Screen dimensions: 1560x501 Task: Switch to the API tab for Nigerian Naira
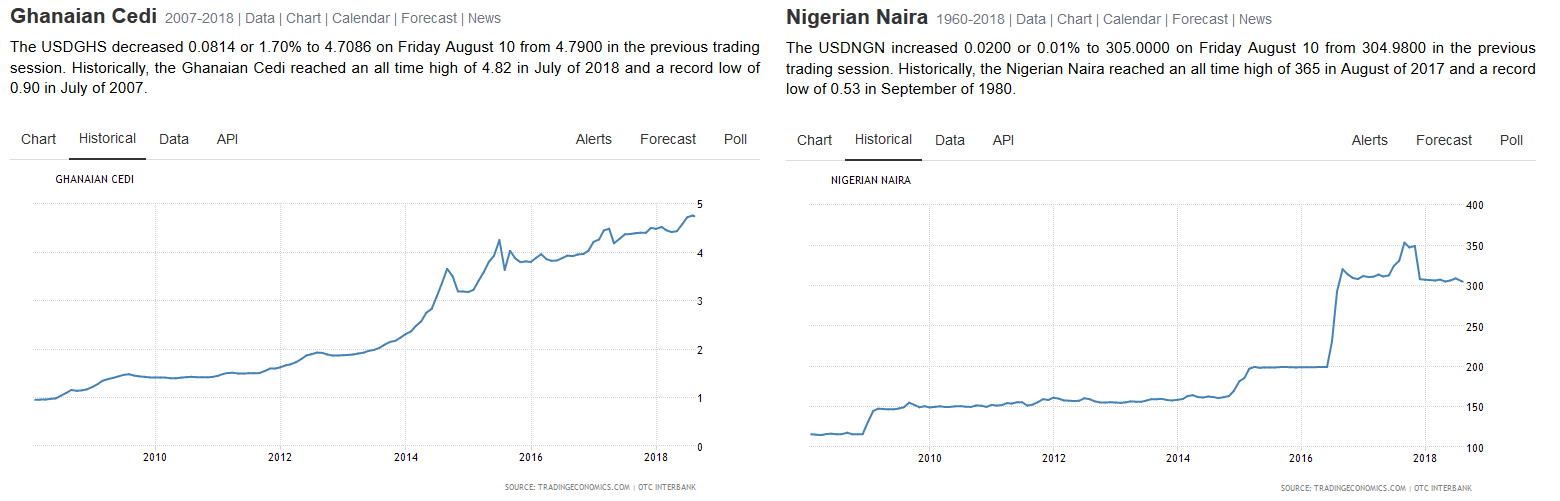coord(1003,140)
